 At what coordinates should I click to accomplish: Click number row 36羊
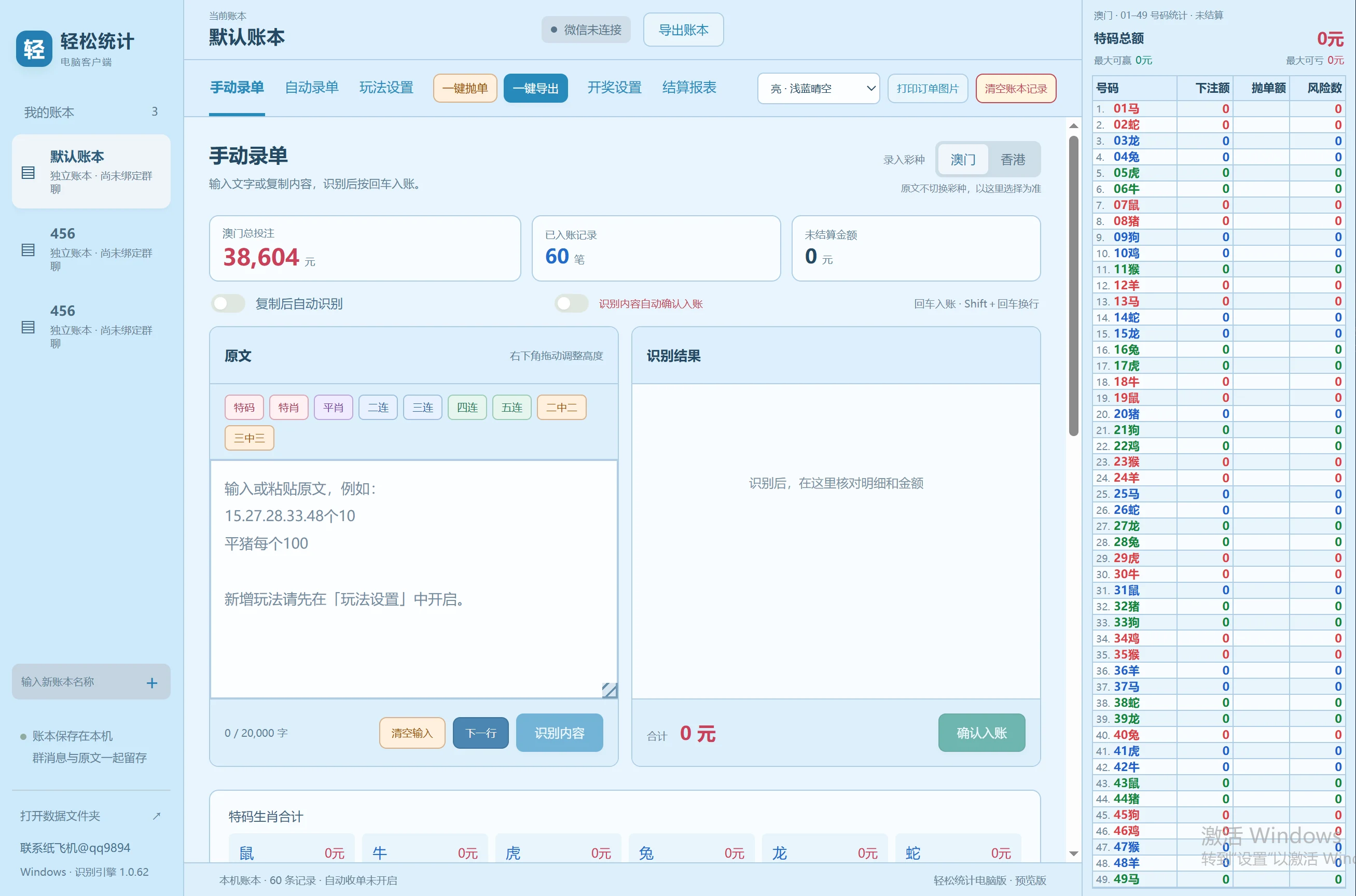1219,670
